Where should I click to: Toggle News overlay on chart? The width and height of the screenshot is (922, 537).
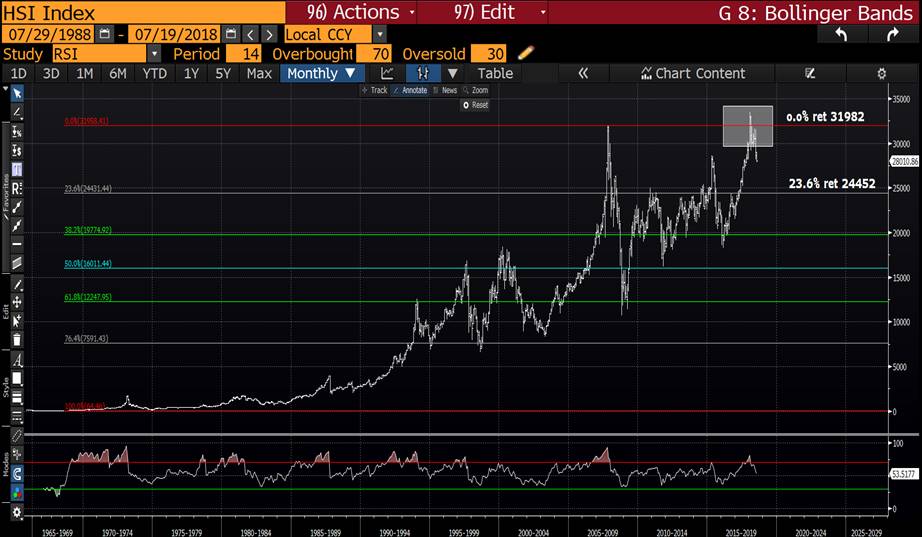click(445, 90)
